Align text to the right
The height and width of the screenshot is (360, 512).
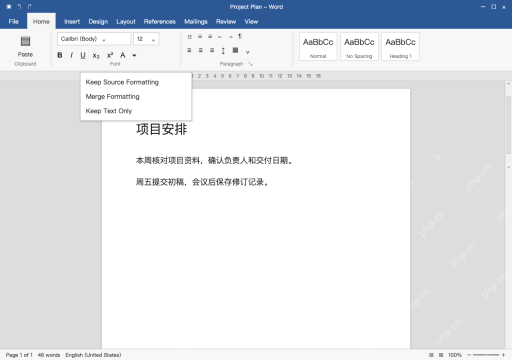[212, 50]
